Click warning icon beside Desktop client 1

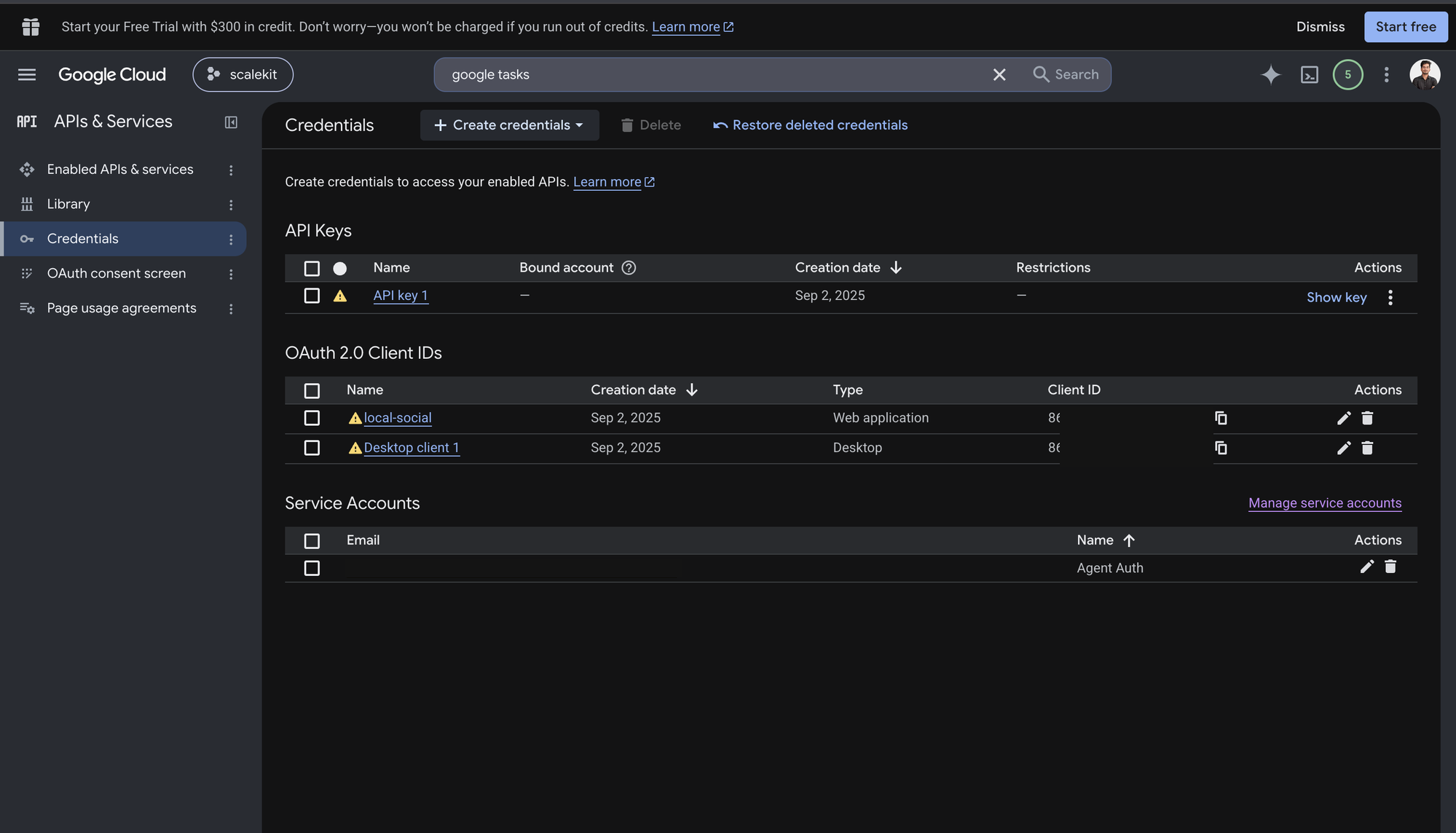pos(355,448)
